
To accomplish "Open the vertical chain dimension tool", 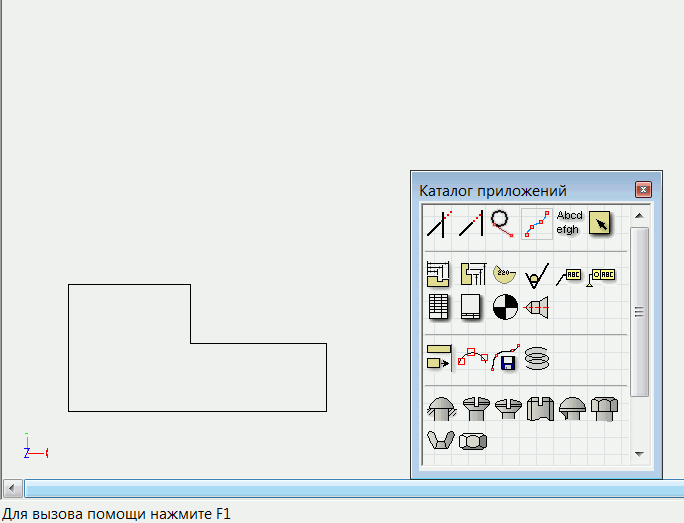I will (x=473, y=274).
